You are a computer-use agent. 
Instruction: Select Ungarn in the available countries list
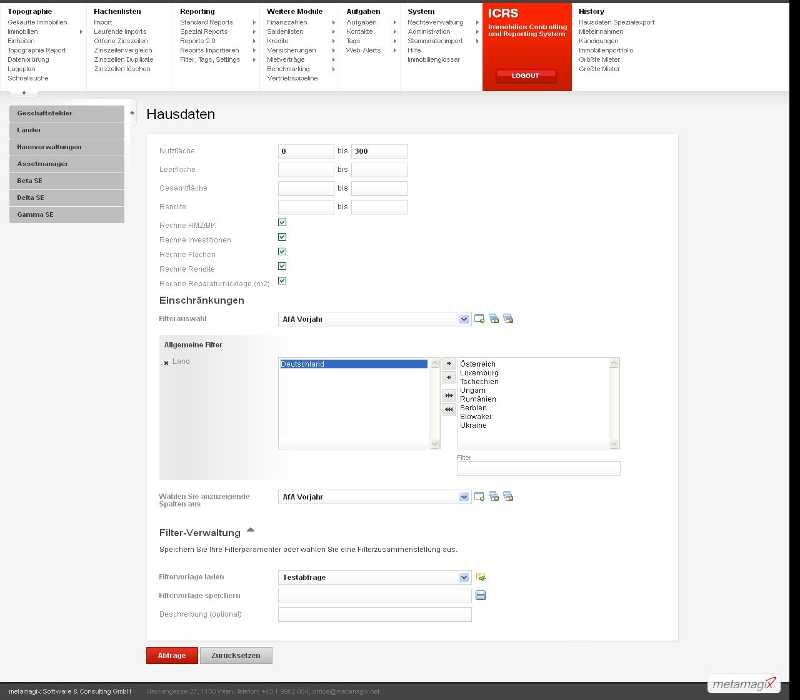tap(472, 390)
